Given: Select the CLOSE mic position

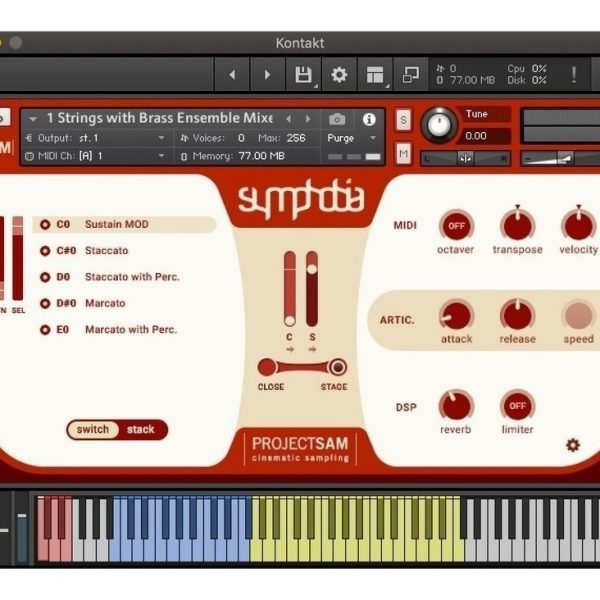Looking at the screenshot, I should click(x=267, y=367).
